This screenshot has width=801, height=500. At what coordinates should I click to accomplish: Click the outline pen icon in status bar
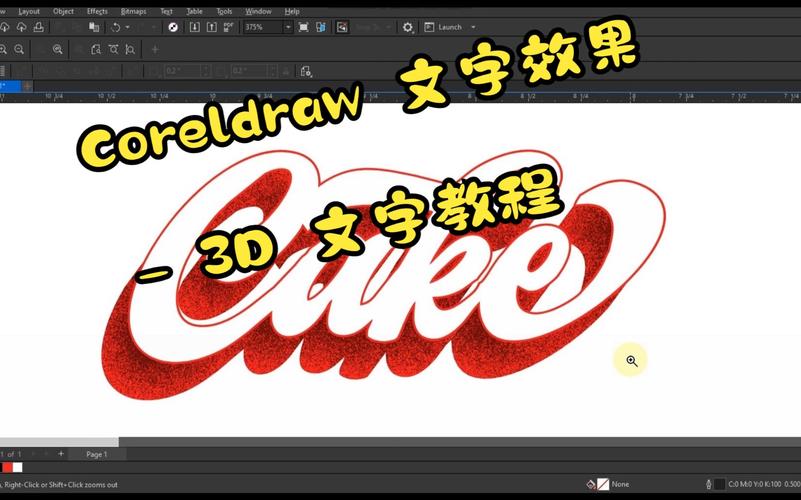(709, 484)
